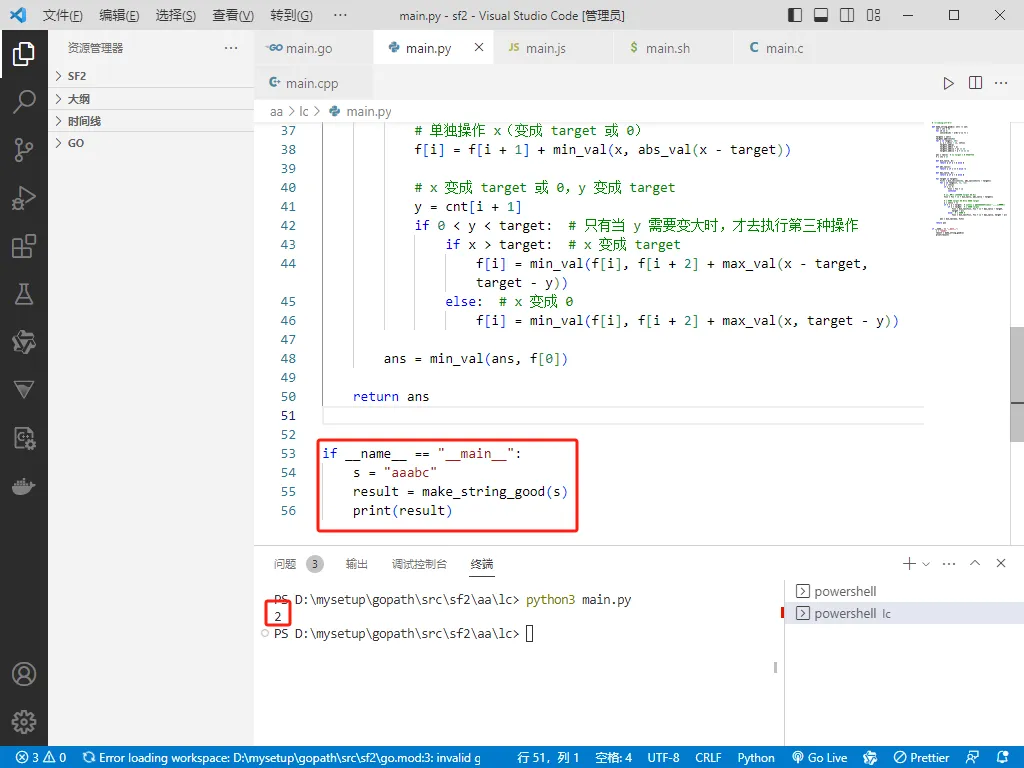This screenshot has height=768, width=1024.
Task: Open the Search view in activity bar
Action: pyautogui.click(x=24, y=101)
